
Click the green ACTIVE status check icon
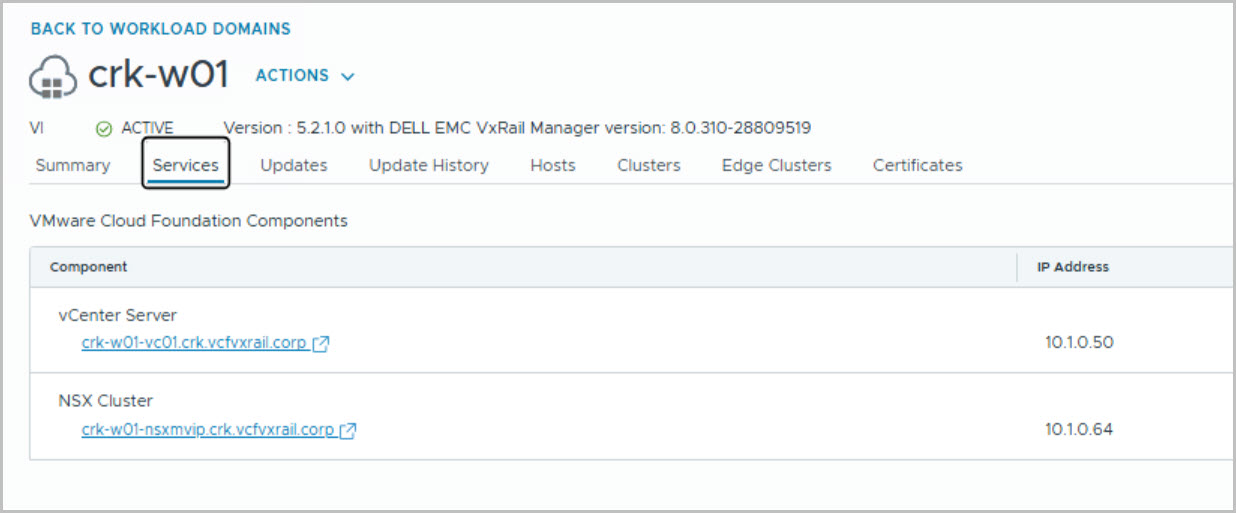pos(103,128)
